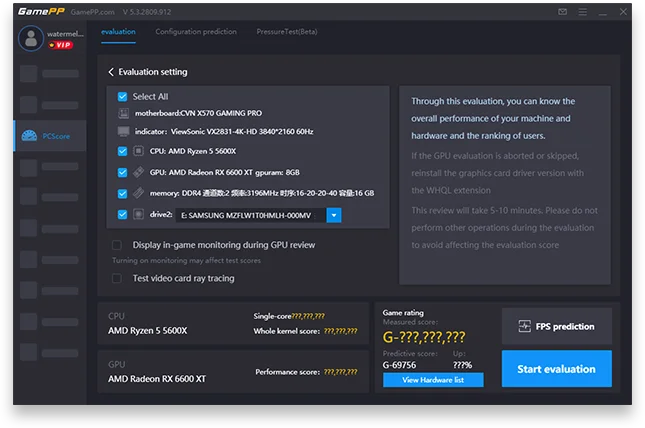Image resolution: width=645 pixels, height=428 pixels.
Task: Open the drive2 selection dropdown arrow
Action: [335, 215]
